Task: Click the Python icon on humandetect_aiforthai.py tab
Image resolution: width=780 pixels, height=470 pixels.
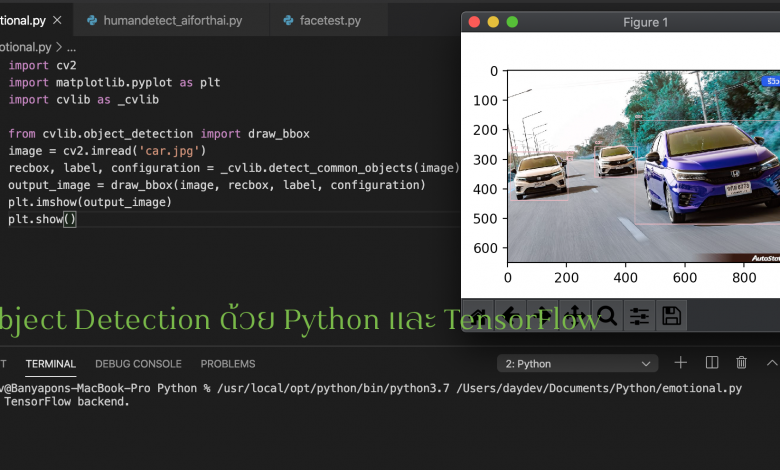Action: pos(92,20)
